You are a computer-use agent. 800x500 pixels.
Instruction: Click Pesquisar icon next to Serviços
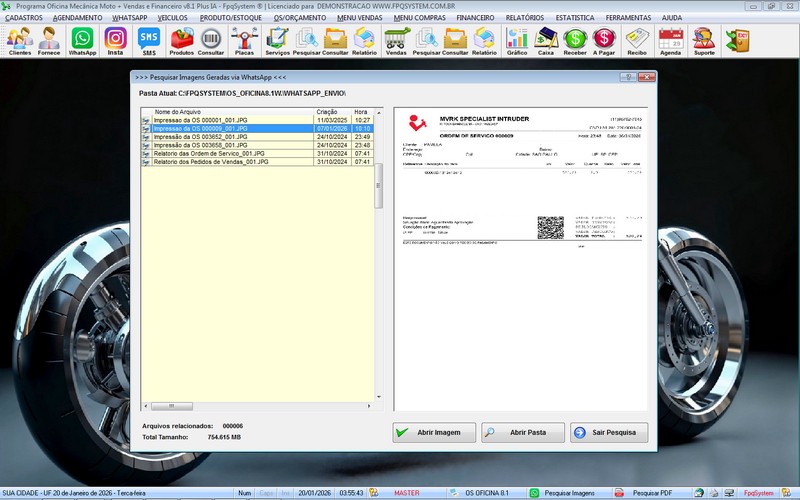tap(307, 41)
